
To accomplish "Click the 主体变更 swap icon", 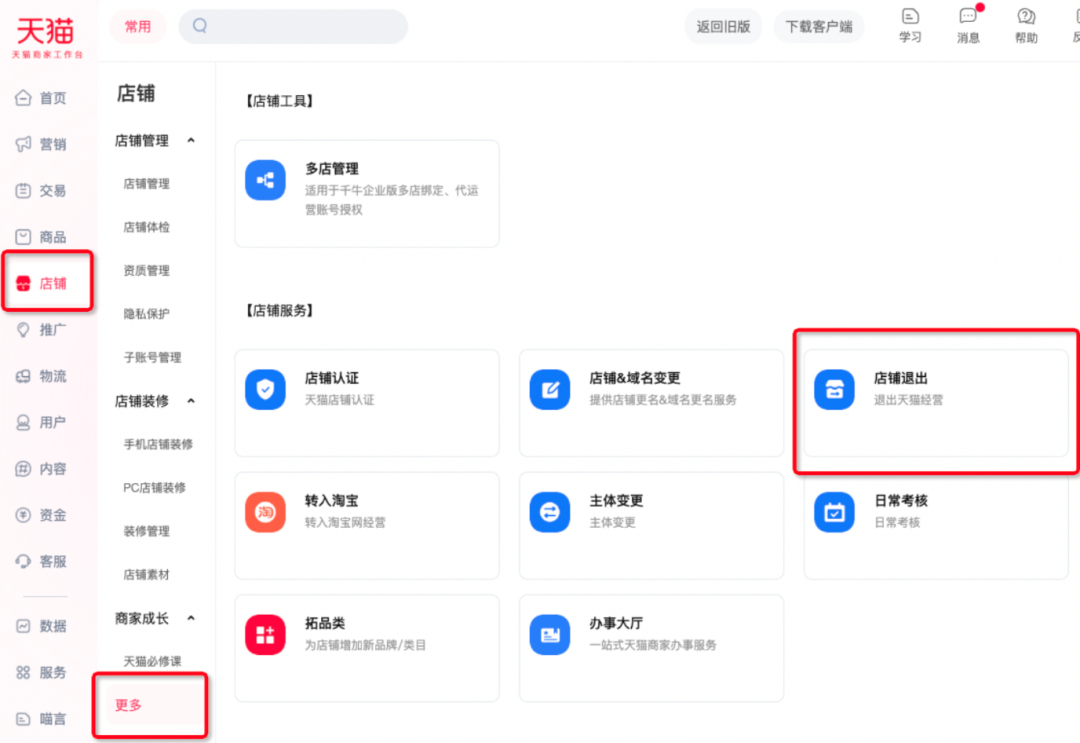I will click(550, 512).
